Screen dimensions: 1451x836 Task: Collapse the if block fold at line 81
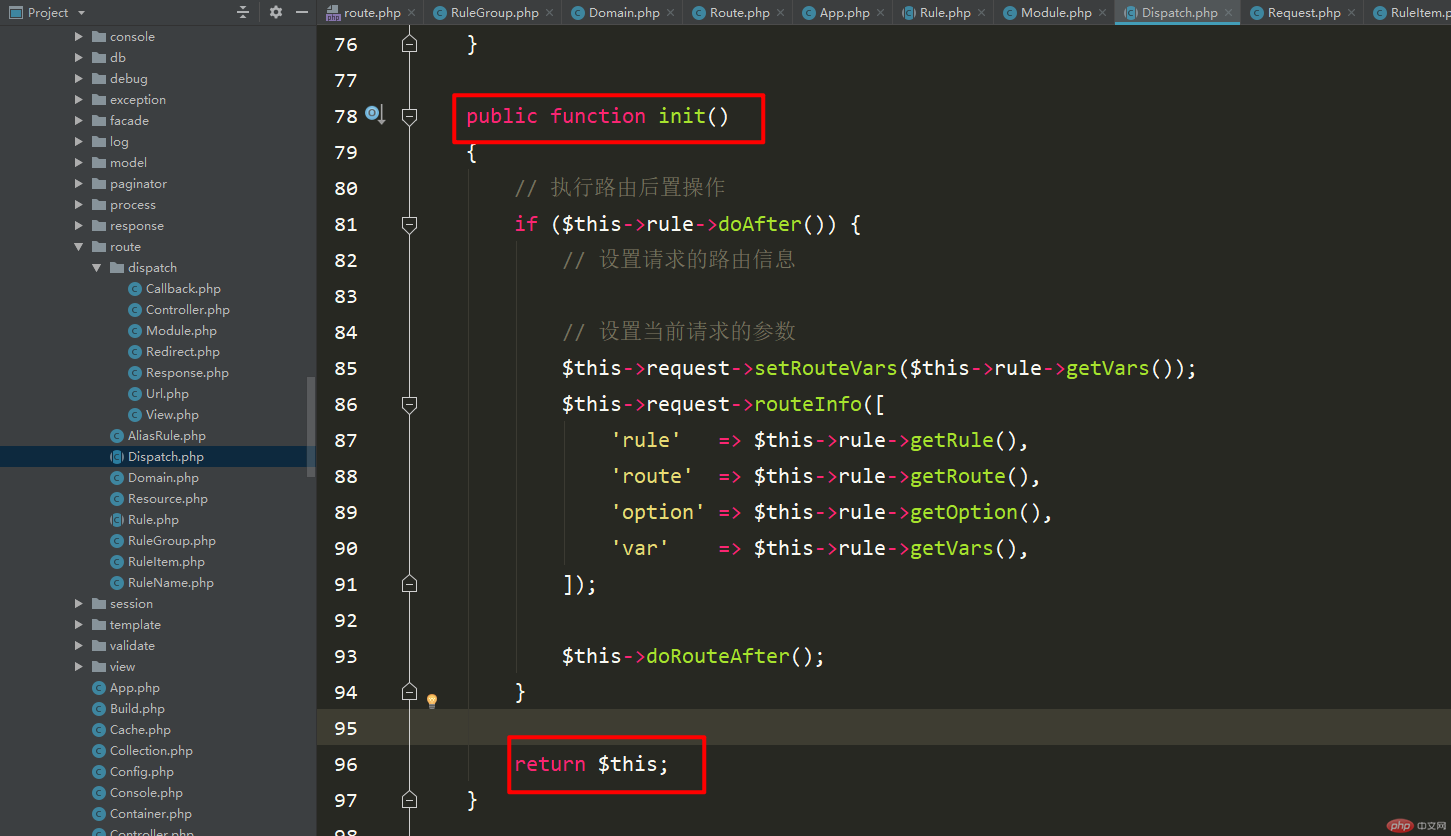pos(409,225)
